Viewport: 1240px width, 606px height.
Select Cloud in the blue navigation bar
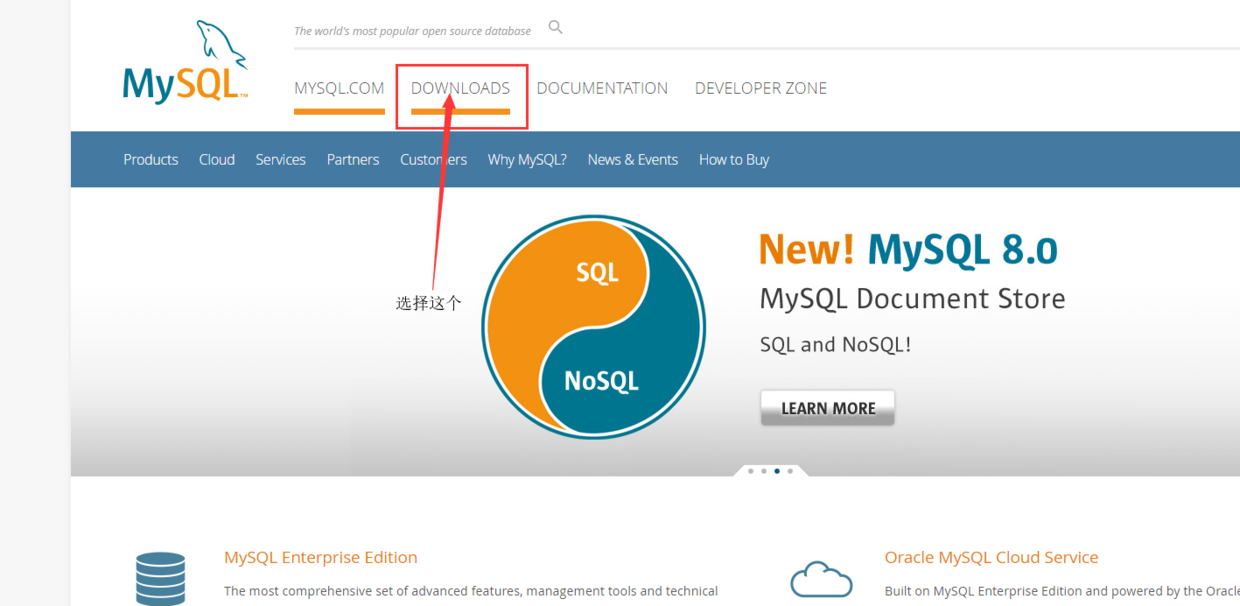click(x=217, y=159)
